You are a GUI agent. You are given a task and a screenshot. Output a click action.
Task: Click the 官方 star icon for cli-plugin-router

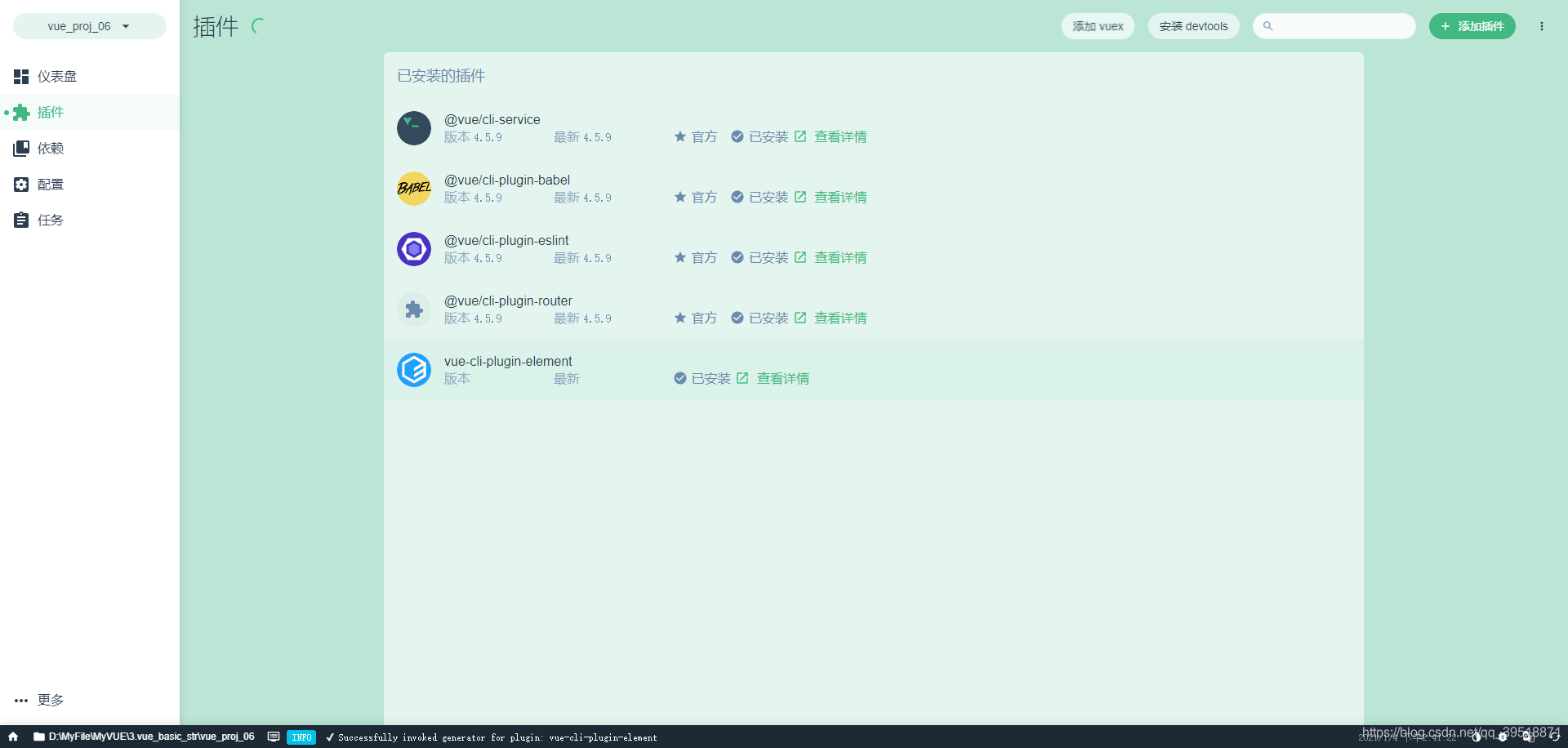click(680, 318)
